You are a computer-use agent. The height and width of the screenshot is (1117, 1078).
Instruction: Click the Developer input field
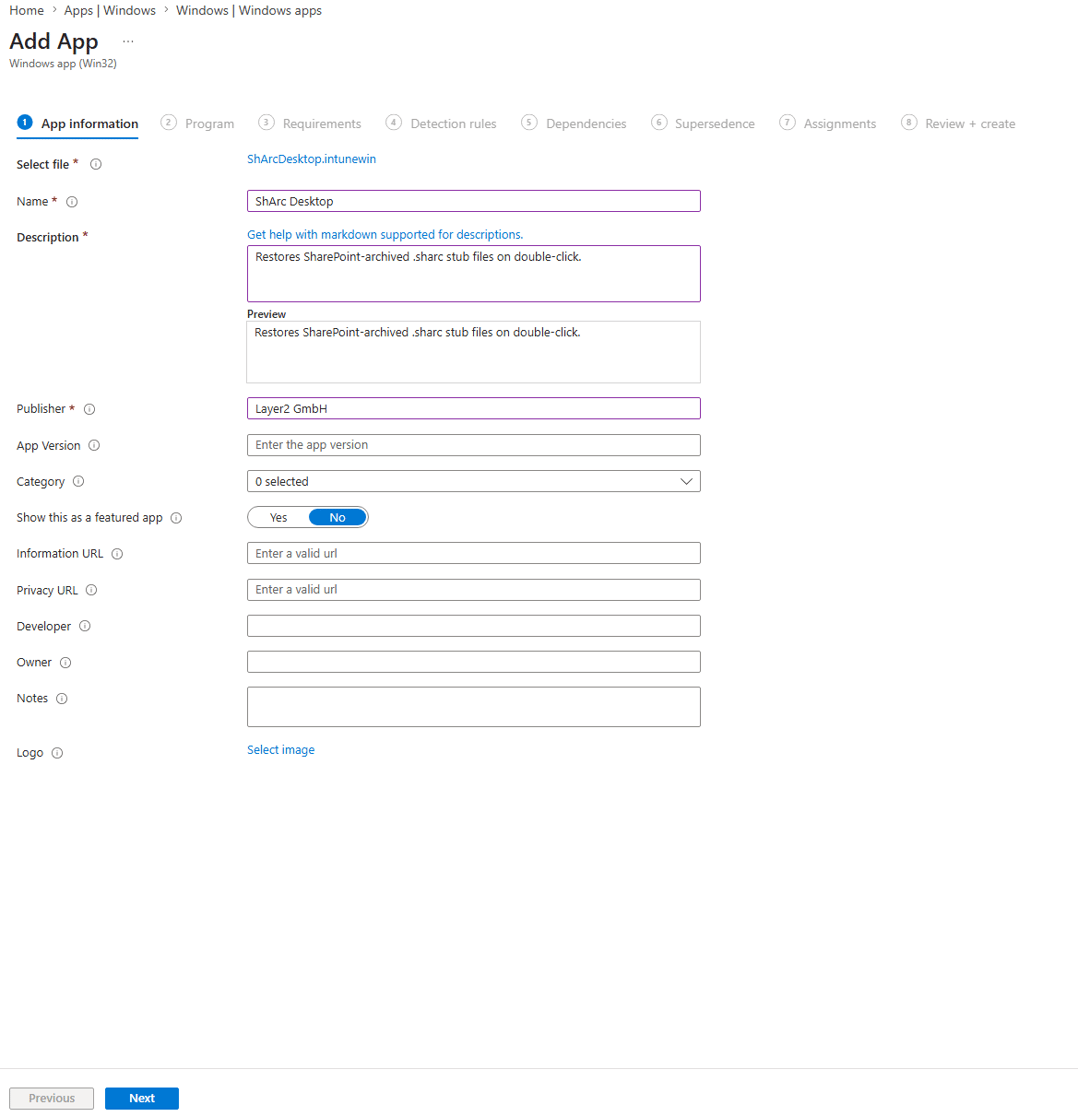coord(473,626)
